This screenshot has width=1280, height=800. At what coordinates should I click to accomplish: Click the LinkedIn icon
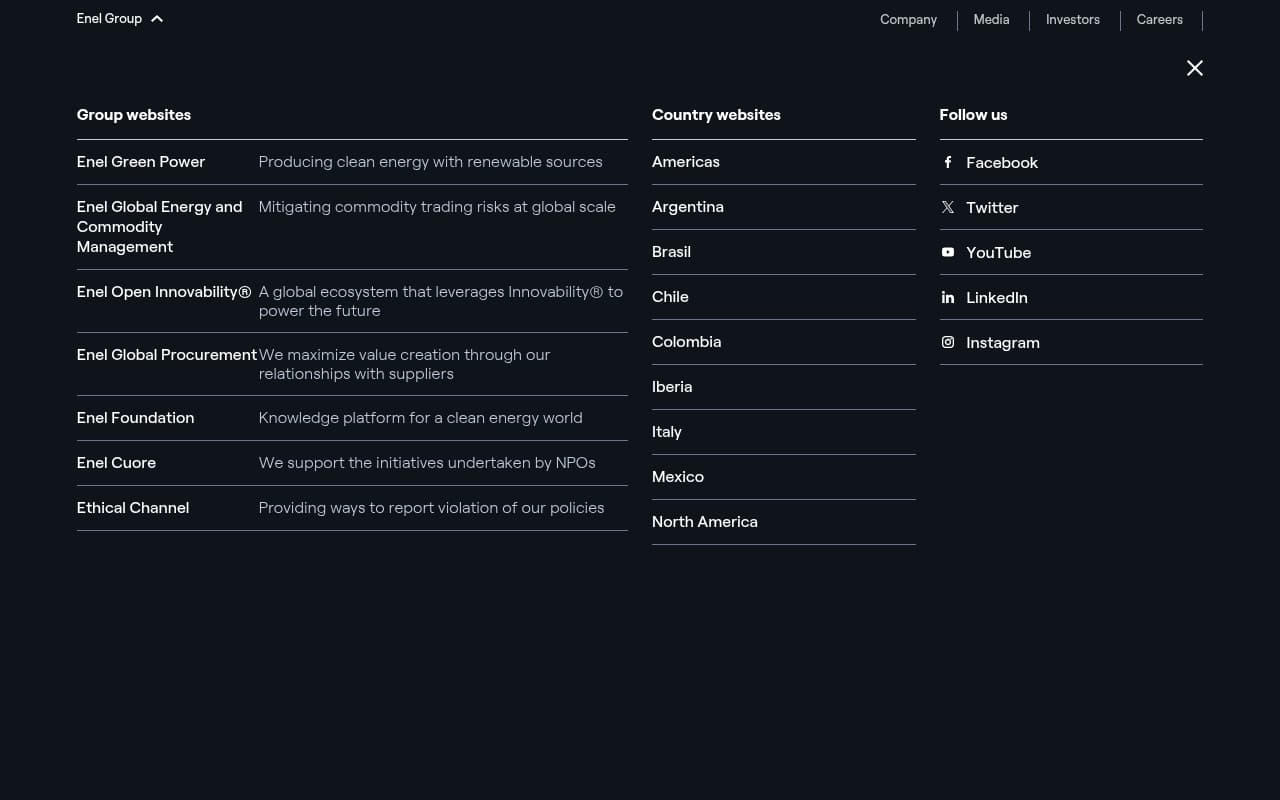point(948,297)
